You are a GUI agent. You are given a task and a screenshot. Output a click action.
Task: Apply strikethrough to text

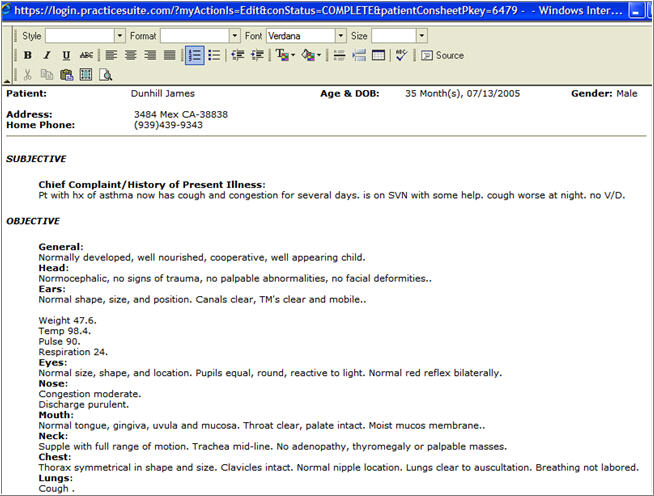[x=86, y=55]
